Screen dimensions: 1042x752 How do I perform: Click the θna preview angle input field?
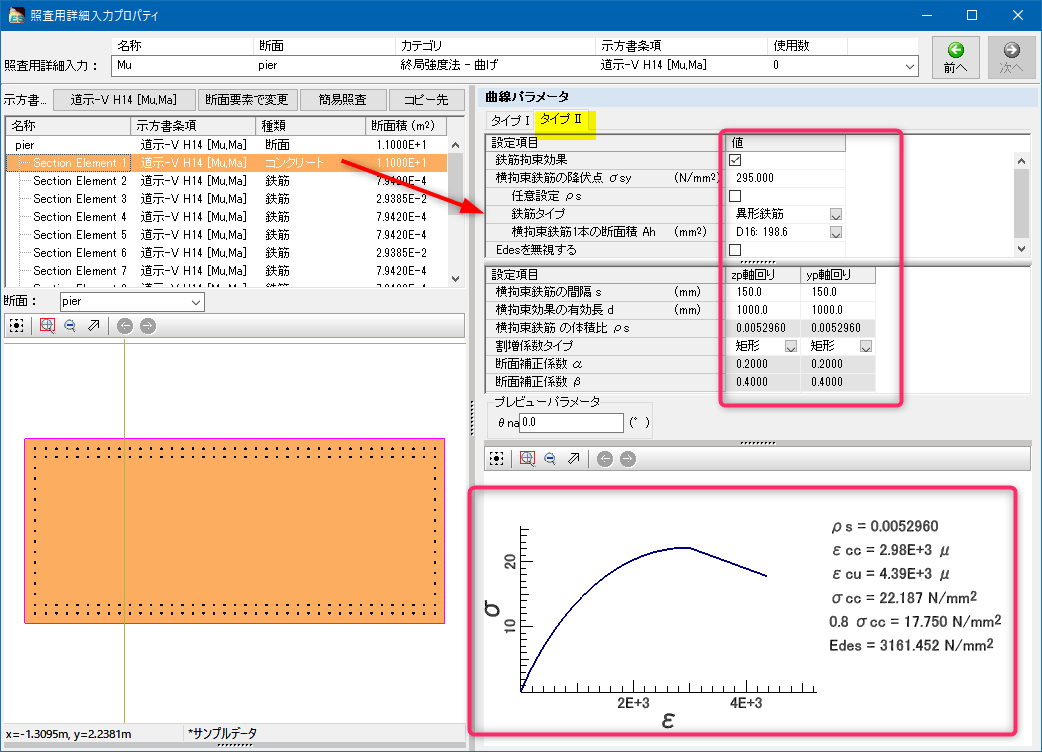(x=571, y=423)
